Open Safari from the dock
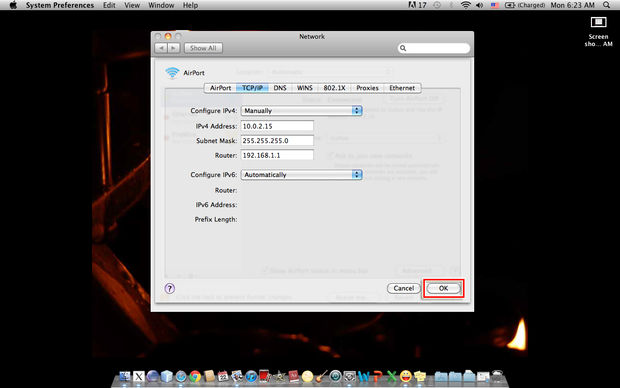 click(181, 376)
